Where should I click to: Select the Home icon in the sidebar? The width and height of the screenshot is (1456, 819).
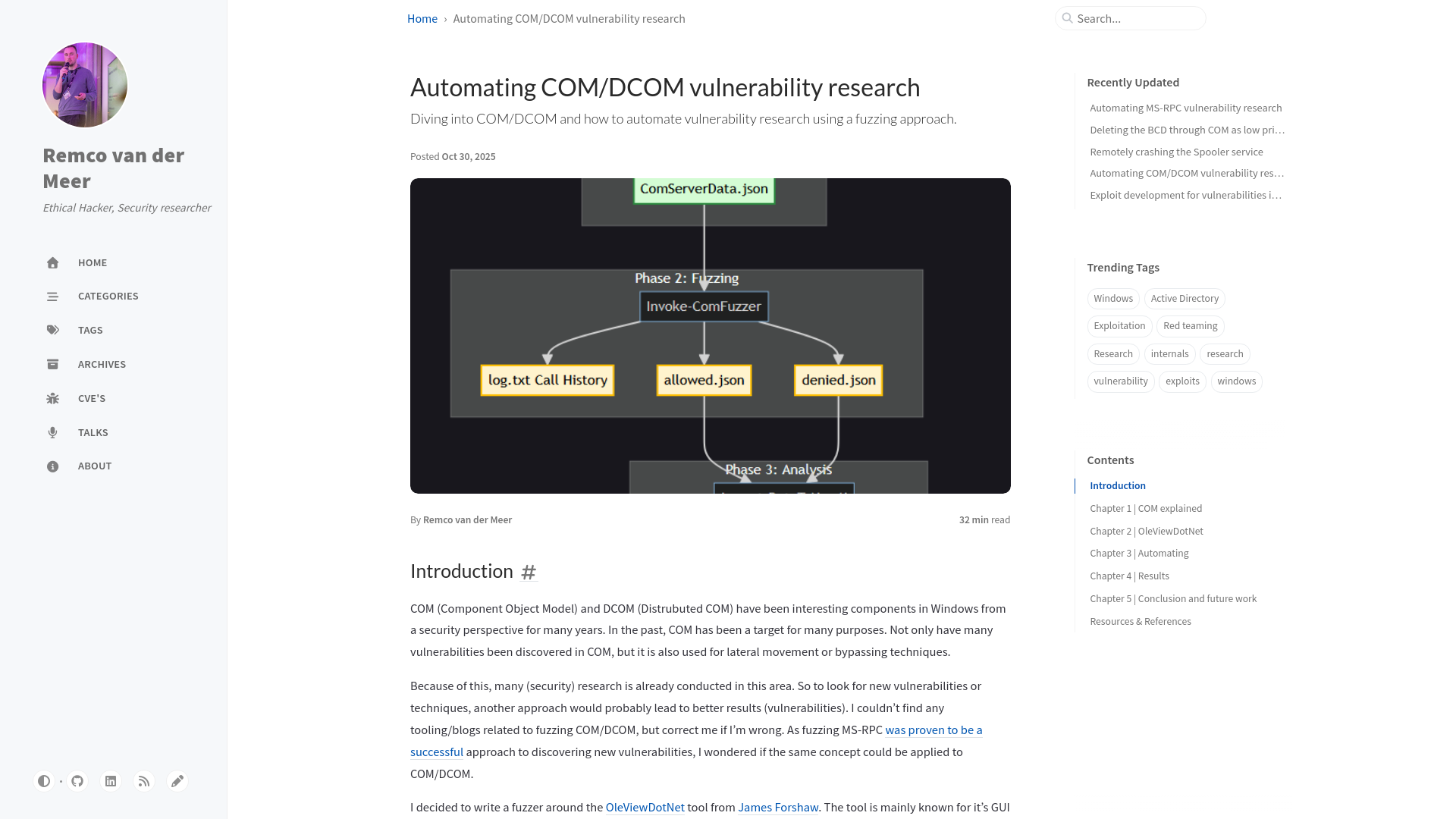click(52, 262)
